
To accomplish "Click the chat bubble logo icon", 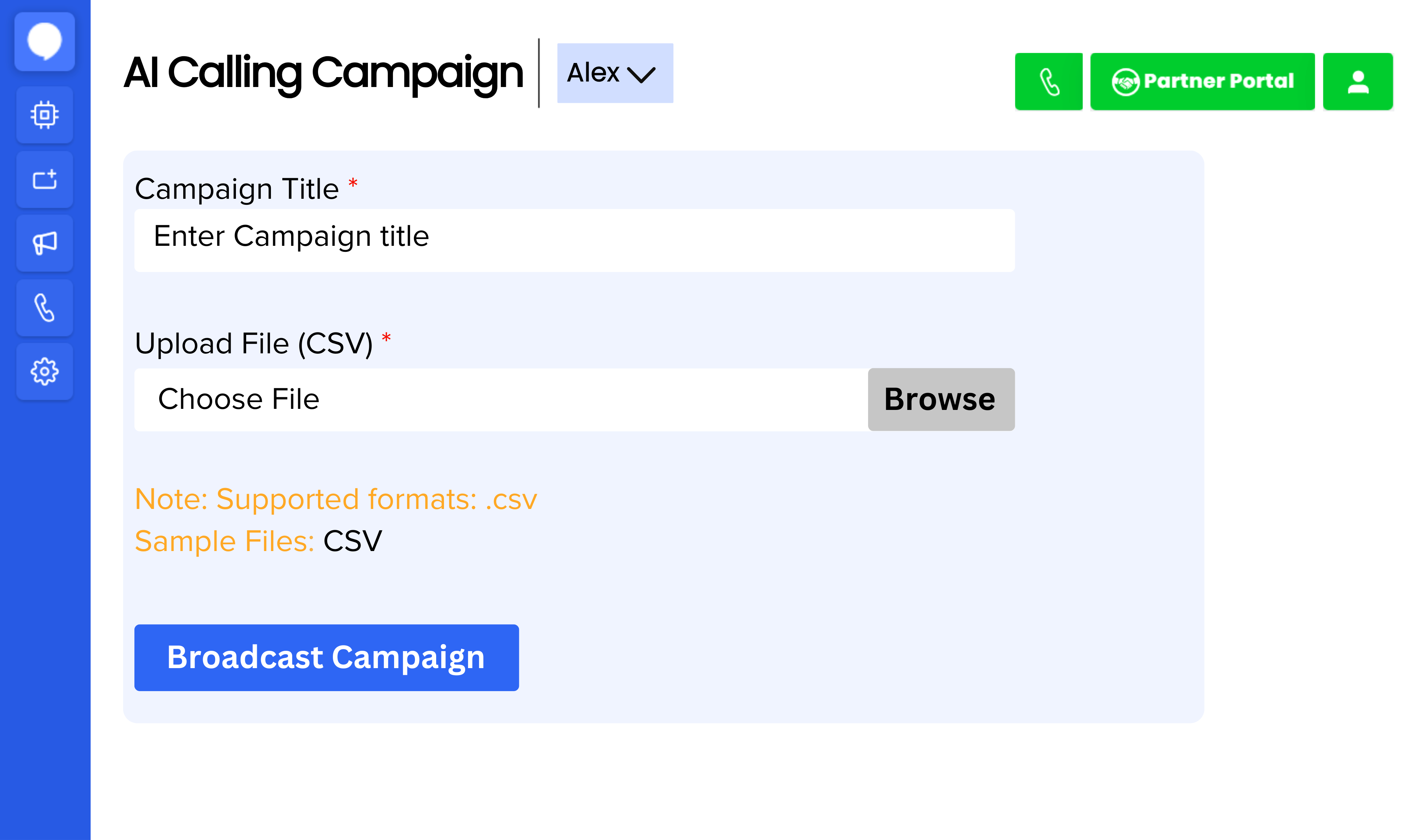I will (x=44, y=41).
